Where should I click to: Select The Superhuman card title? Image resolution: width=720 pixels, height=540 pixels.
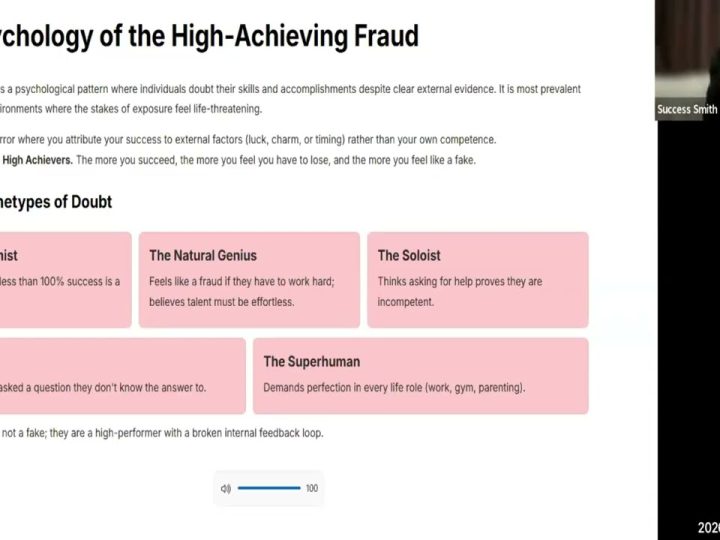[x=311, y=361]
